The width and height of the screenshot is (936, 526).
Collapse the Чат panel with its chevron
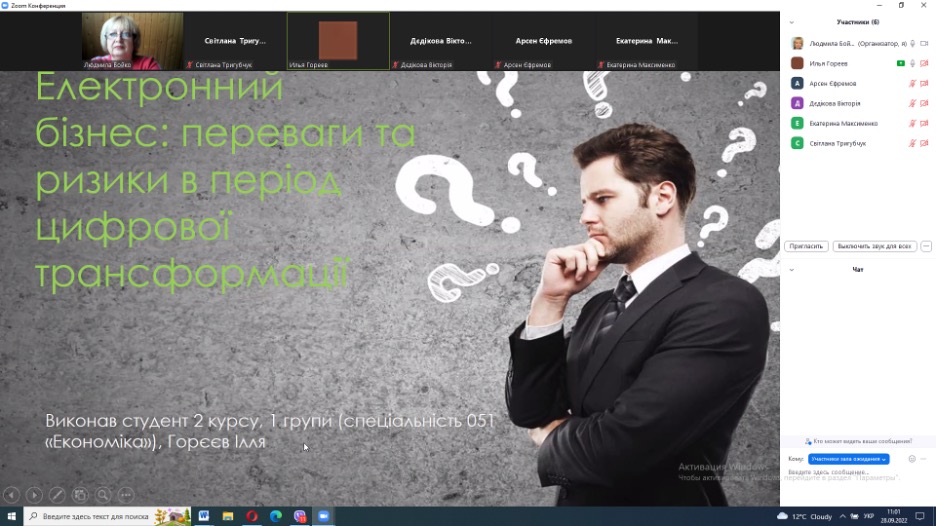click(x=792, y=270)
